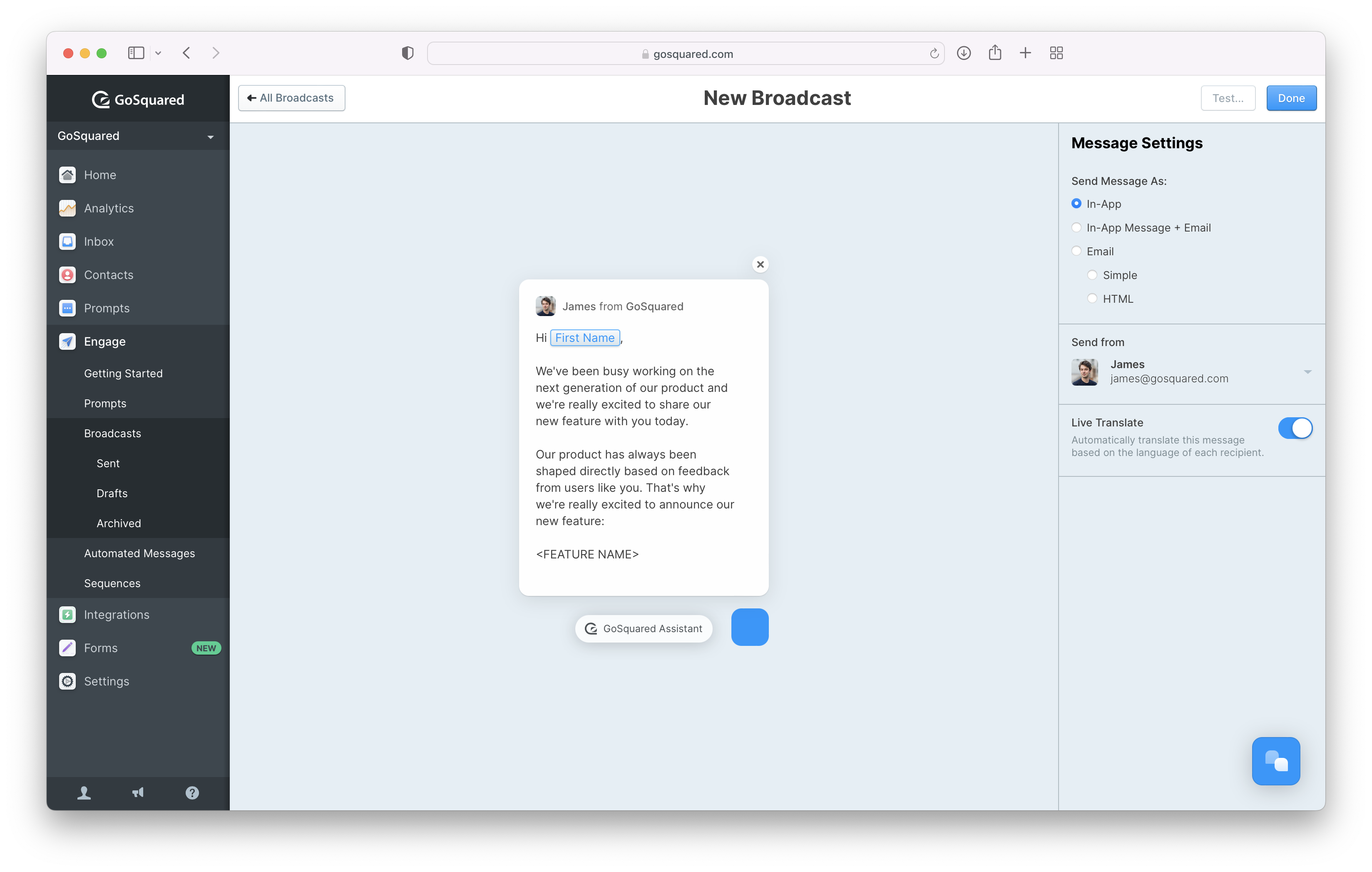The image size is (1372, 872).
Task: Click the james@gosquared.com email text
Action: [1169, 379]
